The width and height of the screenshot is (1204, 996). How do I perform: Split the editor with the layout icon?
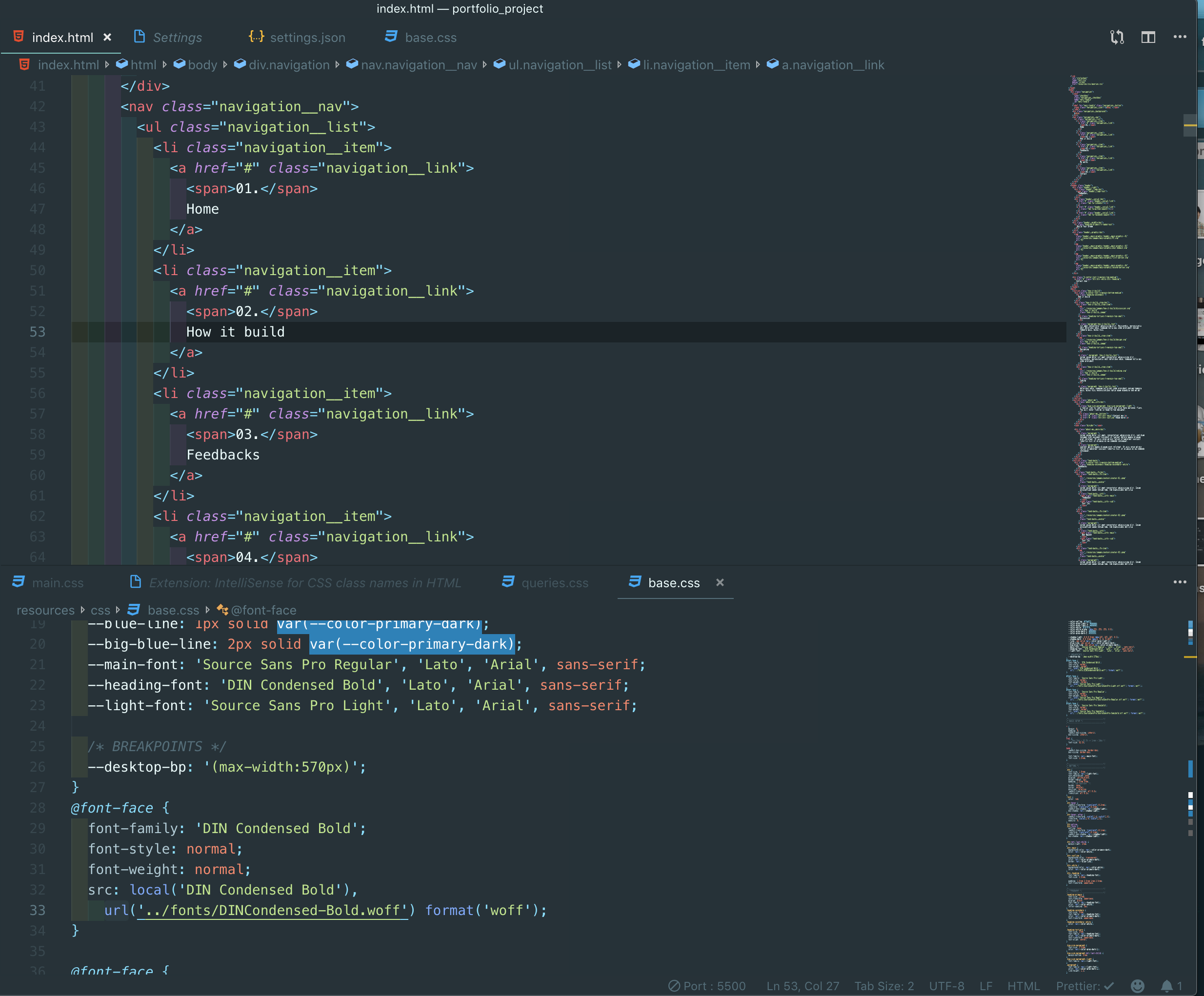(x=1148, y=37)
